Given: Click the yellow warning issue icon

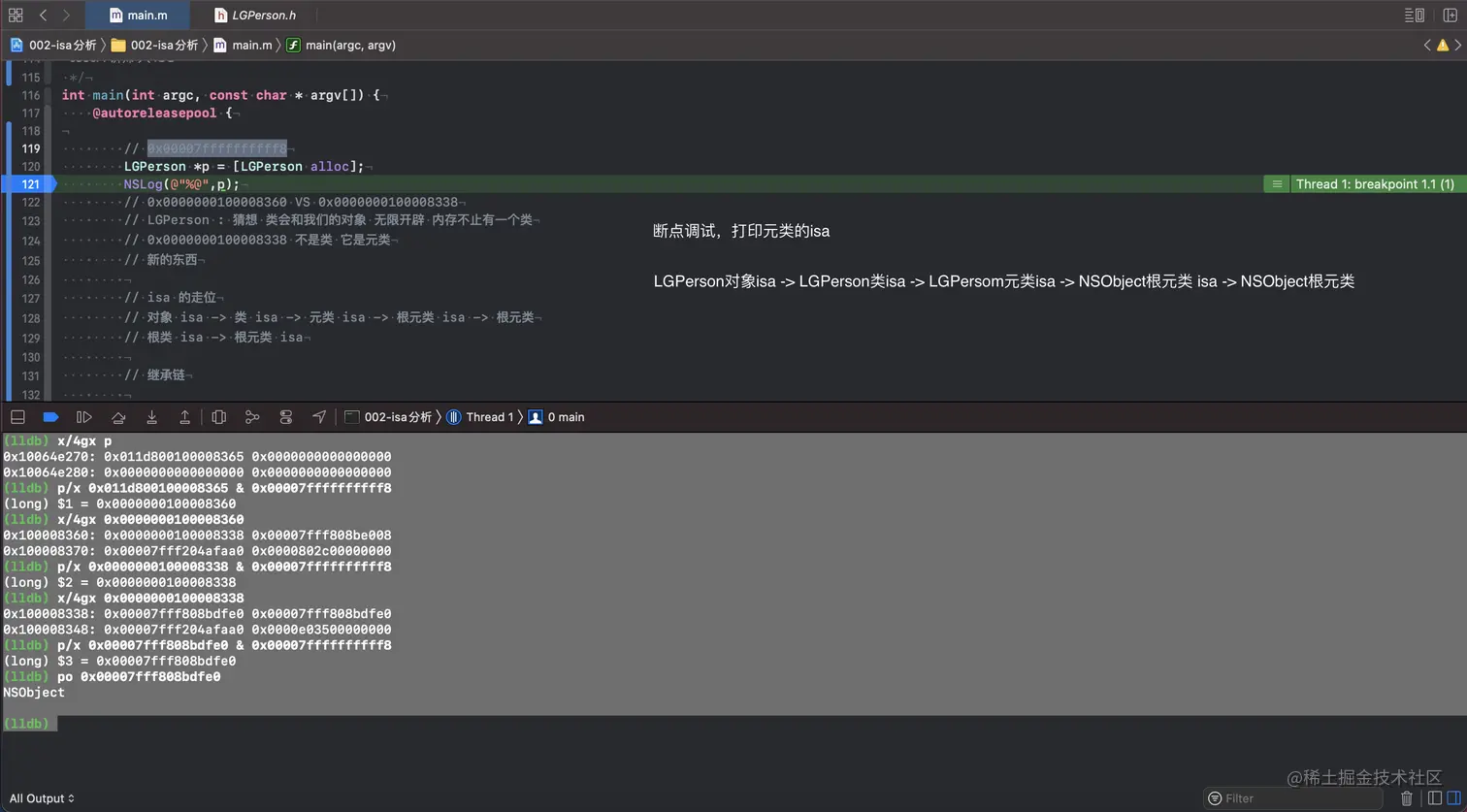Looking at the screenshot, I should pos(1443,45).
